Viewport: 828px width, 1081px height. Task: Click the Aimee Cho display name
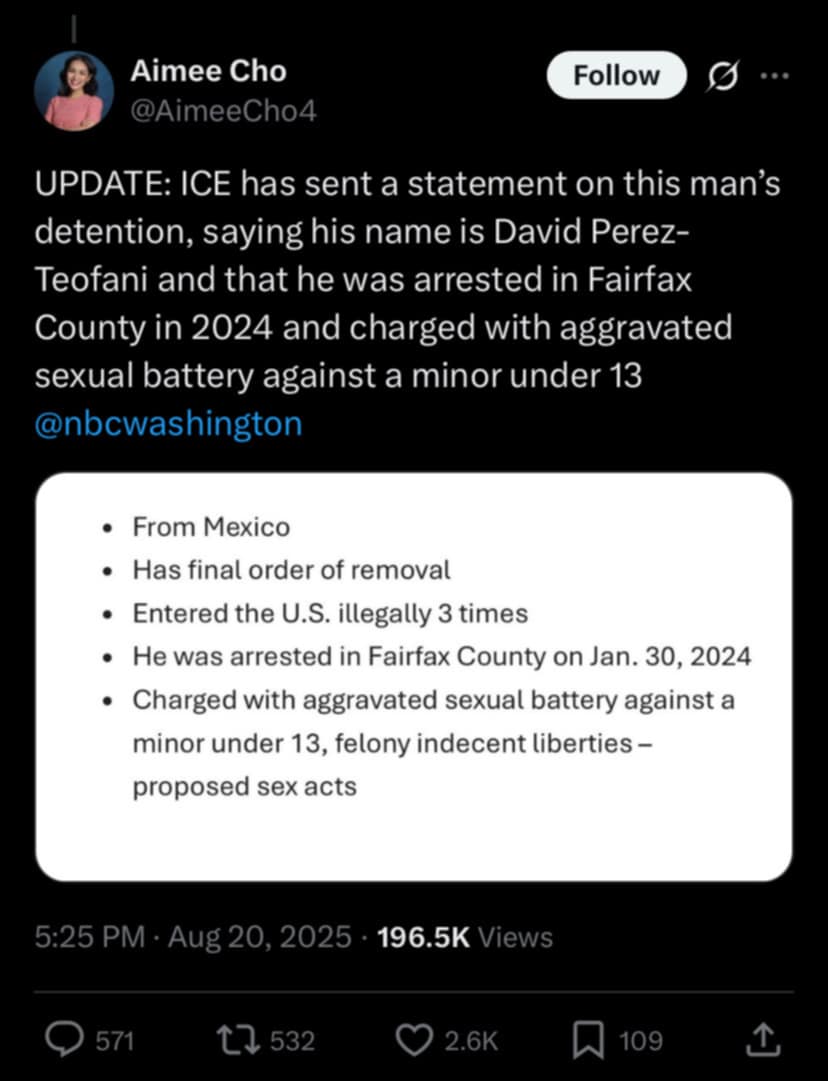click(x=208, y=71)
